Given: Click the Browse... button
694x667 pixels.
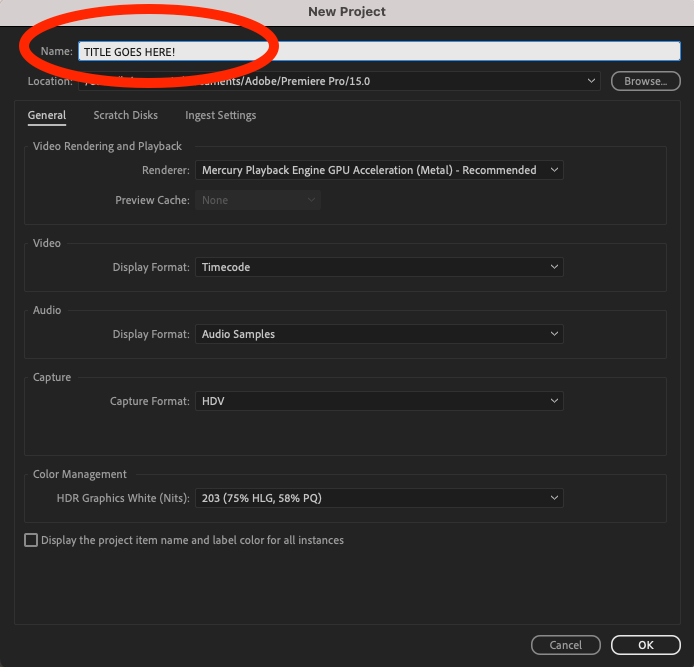Looking at the screenshot, I should pyautogui.click(x=645, y=81).
